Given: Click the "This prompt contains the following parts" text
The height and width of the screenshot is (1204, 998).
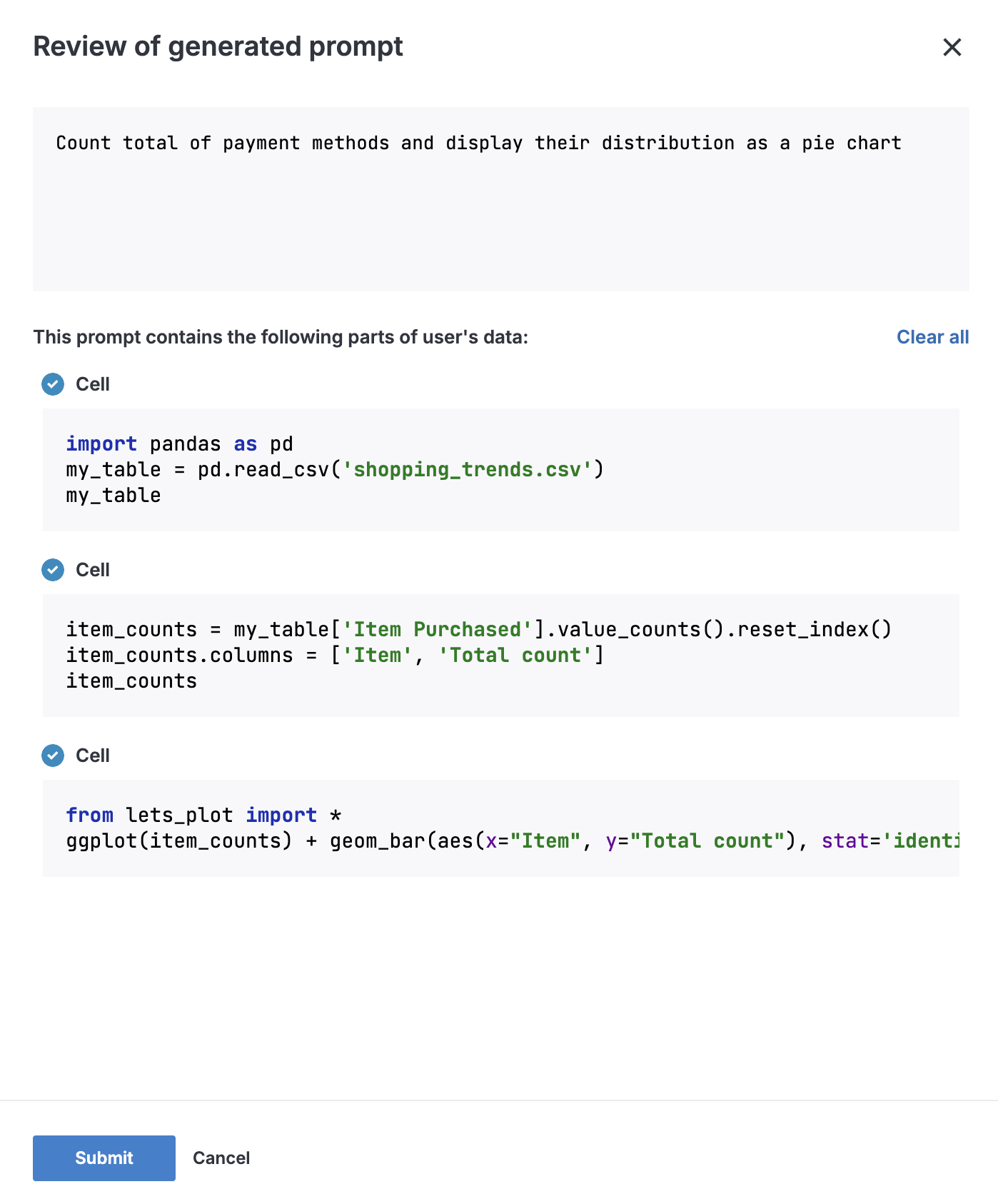Looking at the screenshot, I should pyautogui.click(x=281, y=337).
